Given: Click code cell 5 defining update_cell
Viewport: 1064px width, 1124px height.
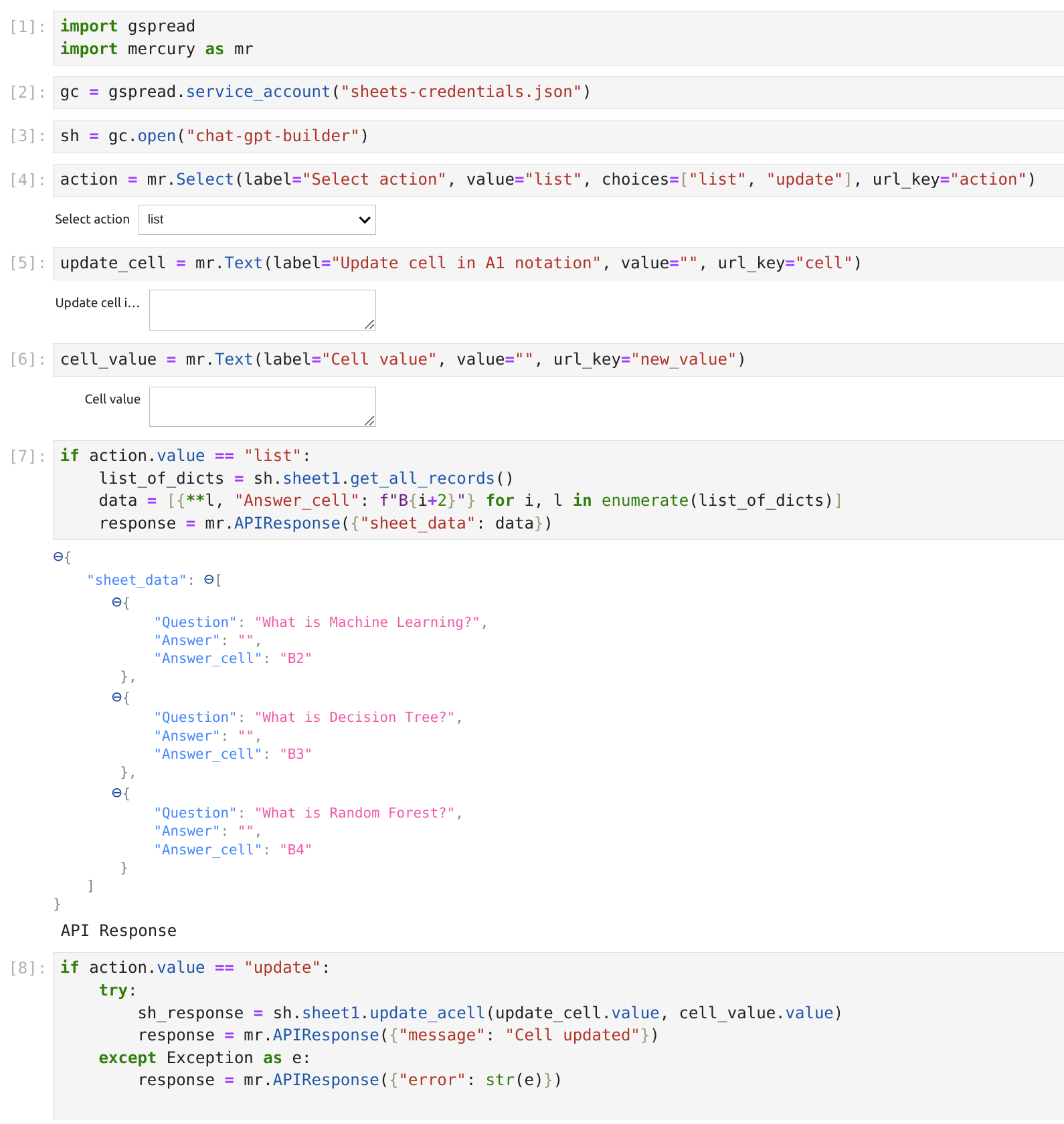Looking at the screenshot, I should pos(558,264).
